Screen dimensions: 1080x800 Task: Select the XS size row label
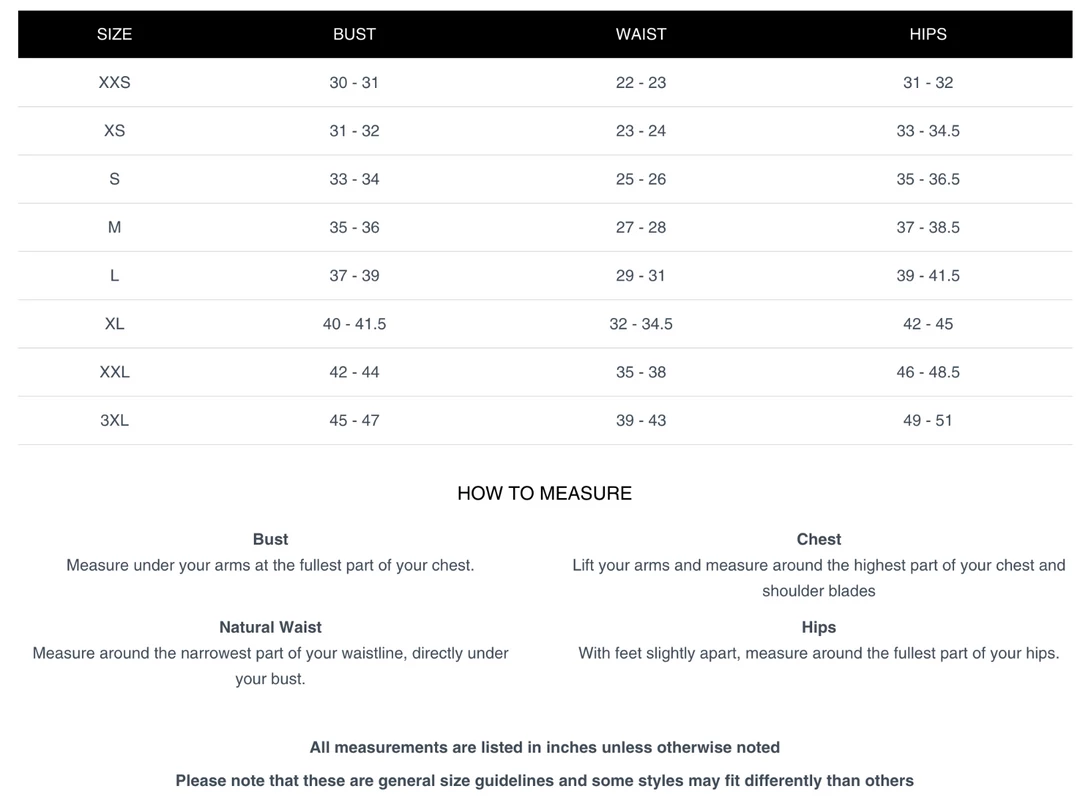coord(114,131)
